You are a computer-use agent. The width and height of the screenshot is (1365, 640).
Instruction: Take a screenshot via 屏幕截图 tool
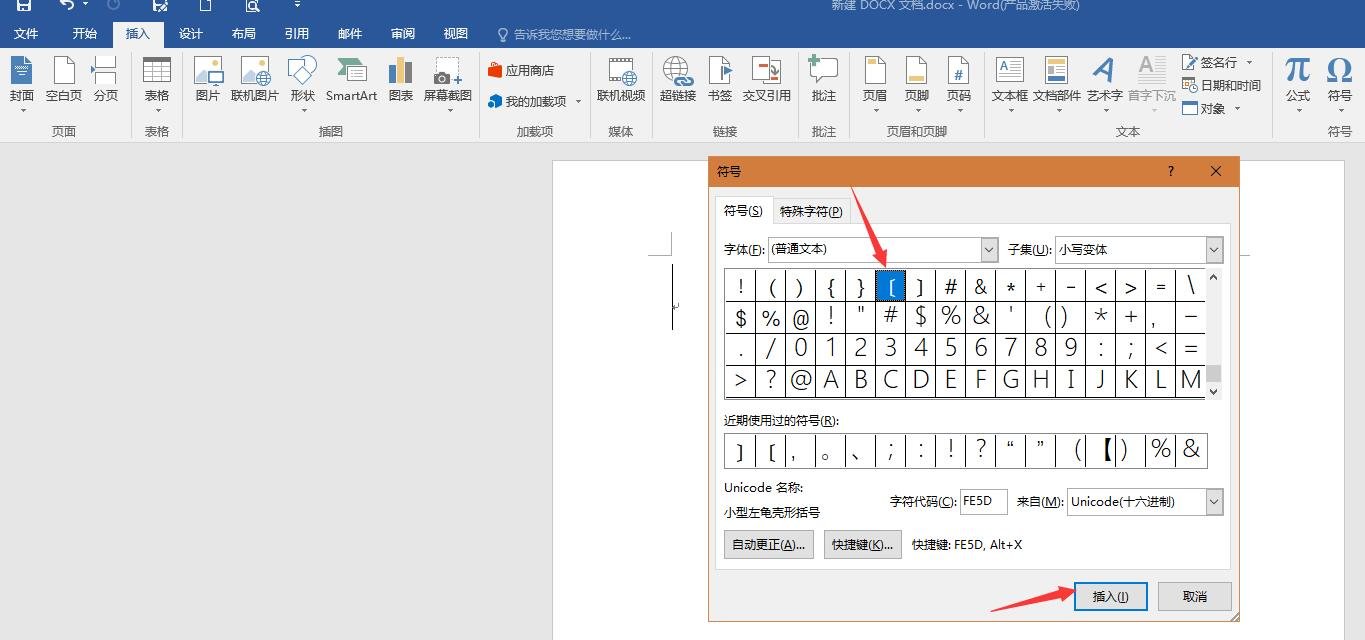447,80
